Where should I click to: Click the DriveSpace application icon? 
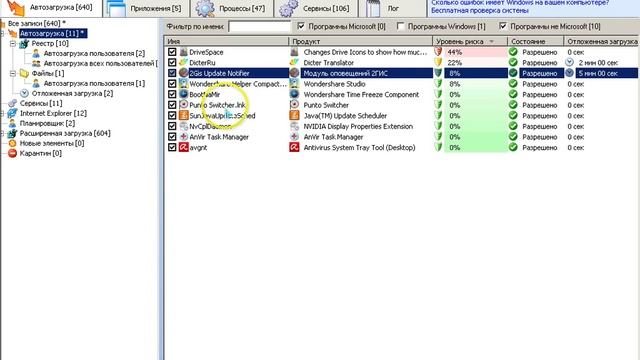point(183,52)
